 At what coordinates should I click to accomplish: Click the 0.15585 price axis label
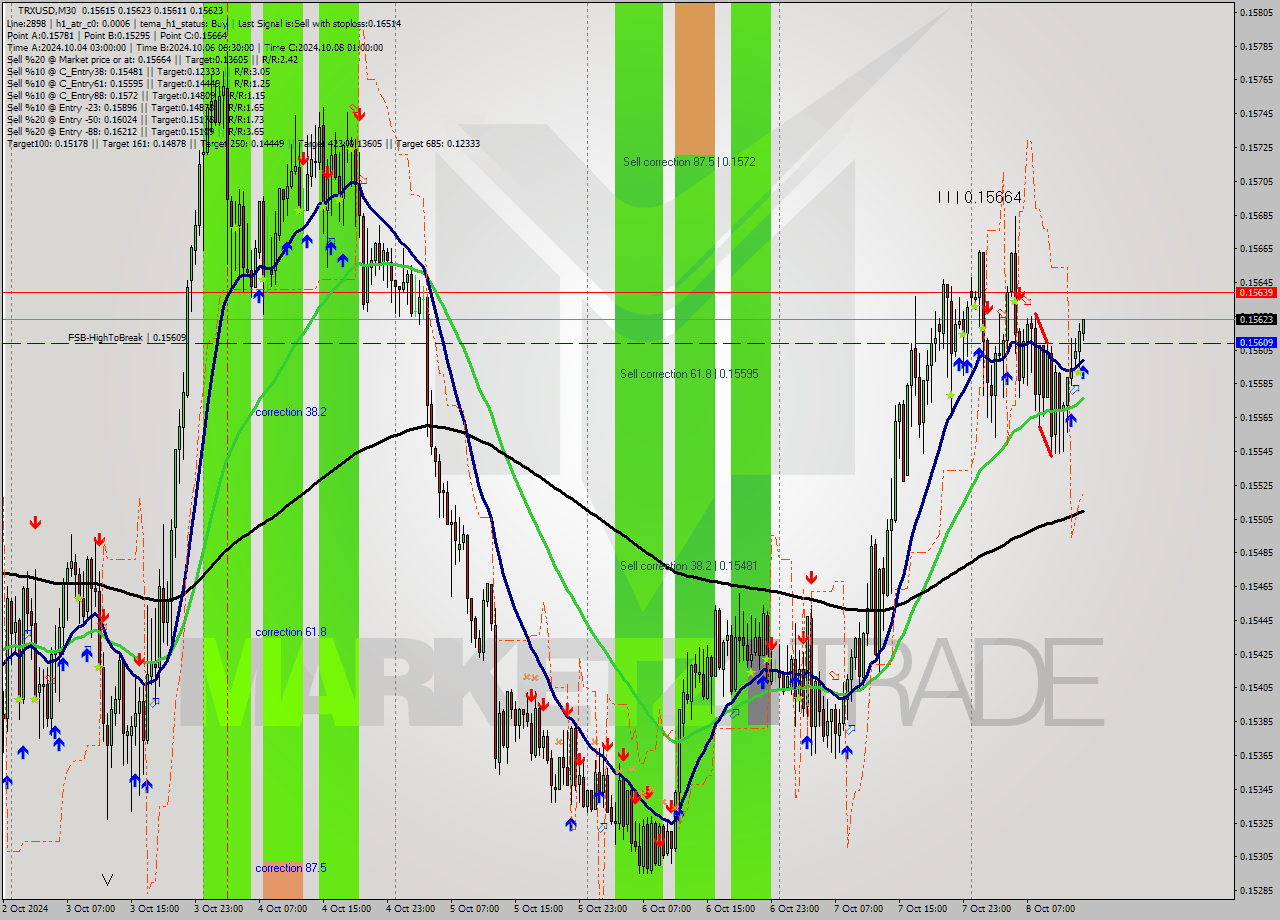tap(1256, 383)
